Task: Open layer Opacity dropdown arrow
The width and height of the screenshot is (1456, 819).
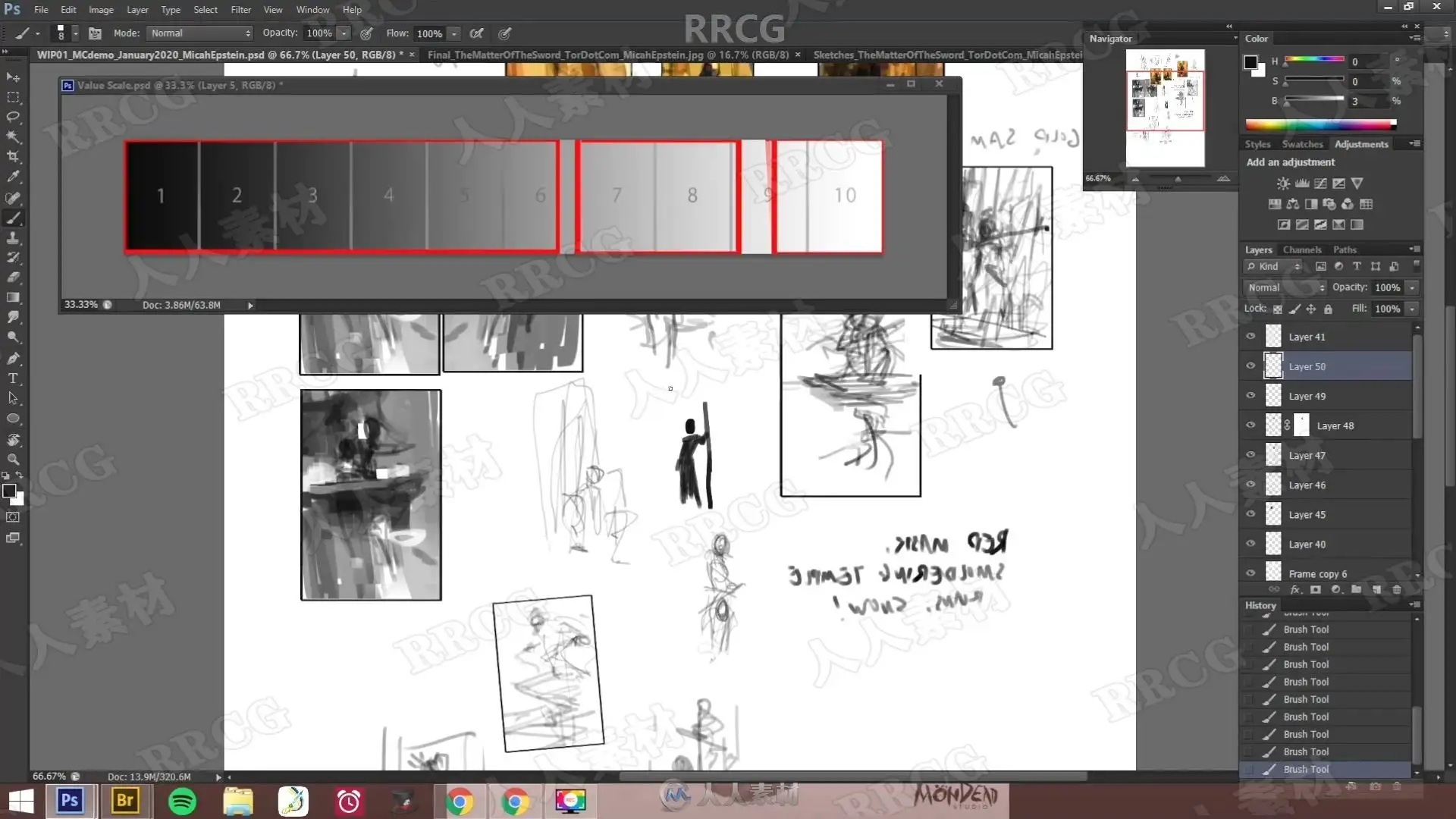Action: (1412, 287)
